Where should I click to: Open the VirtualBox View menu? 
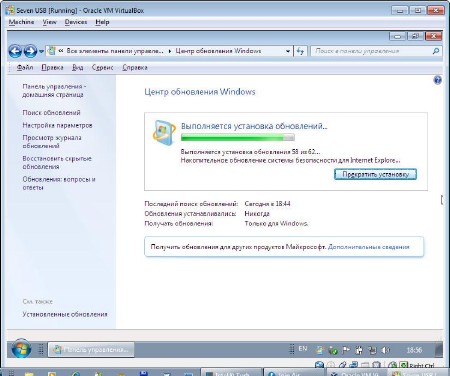(x=49, y=22)
